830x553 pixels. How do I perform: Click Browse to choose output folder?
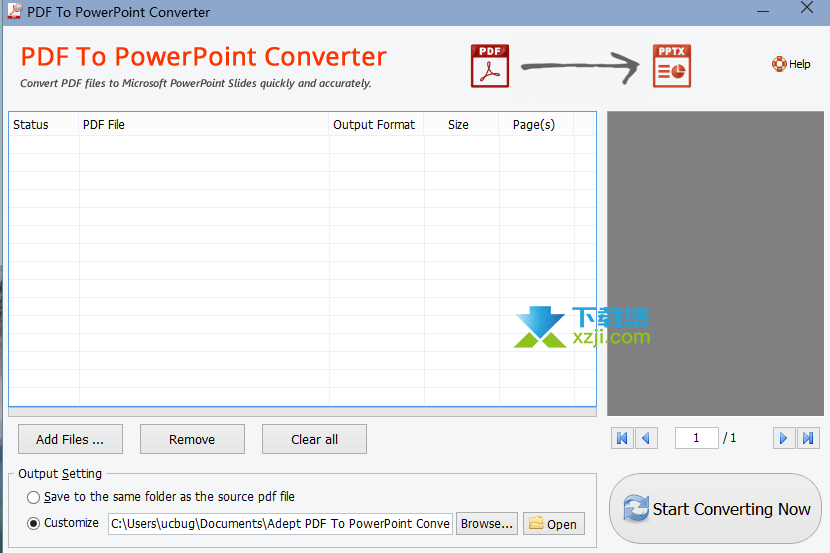click(487, 523)
